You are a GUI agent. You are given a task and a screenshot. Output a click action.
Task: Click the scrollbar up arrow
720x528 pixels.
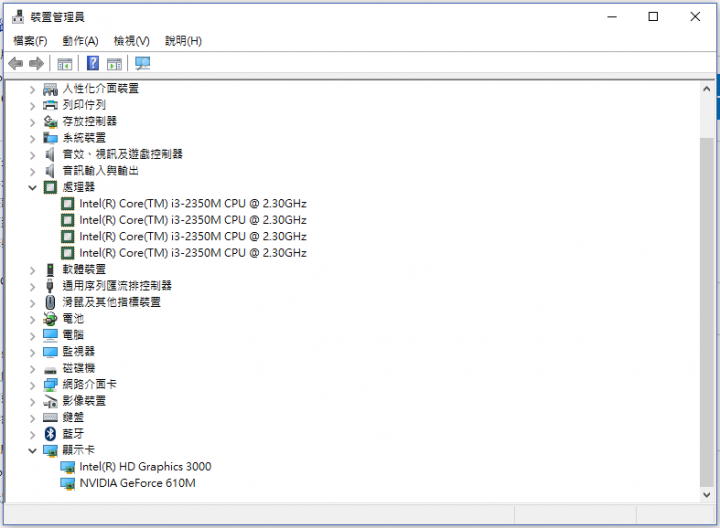point(707,89)
